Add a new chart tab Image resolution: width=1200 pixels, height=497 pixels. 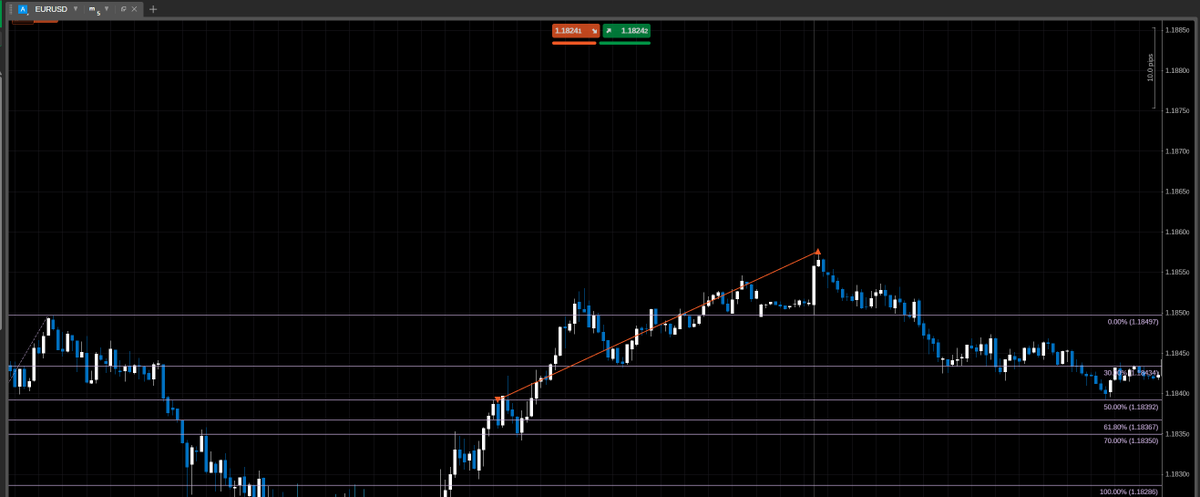click(x=153, y=9)
